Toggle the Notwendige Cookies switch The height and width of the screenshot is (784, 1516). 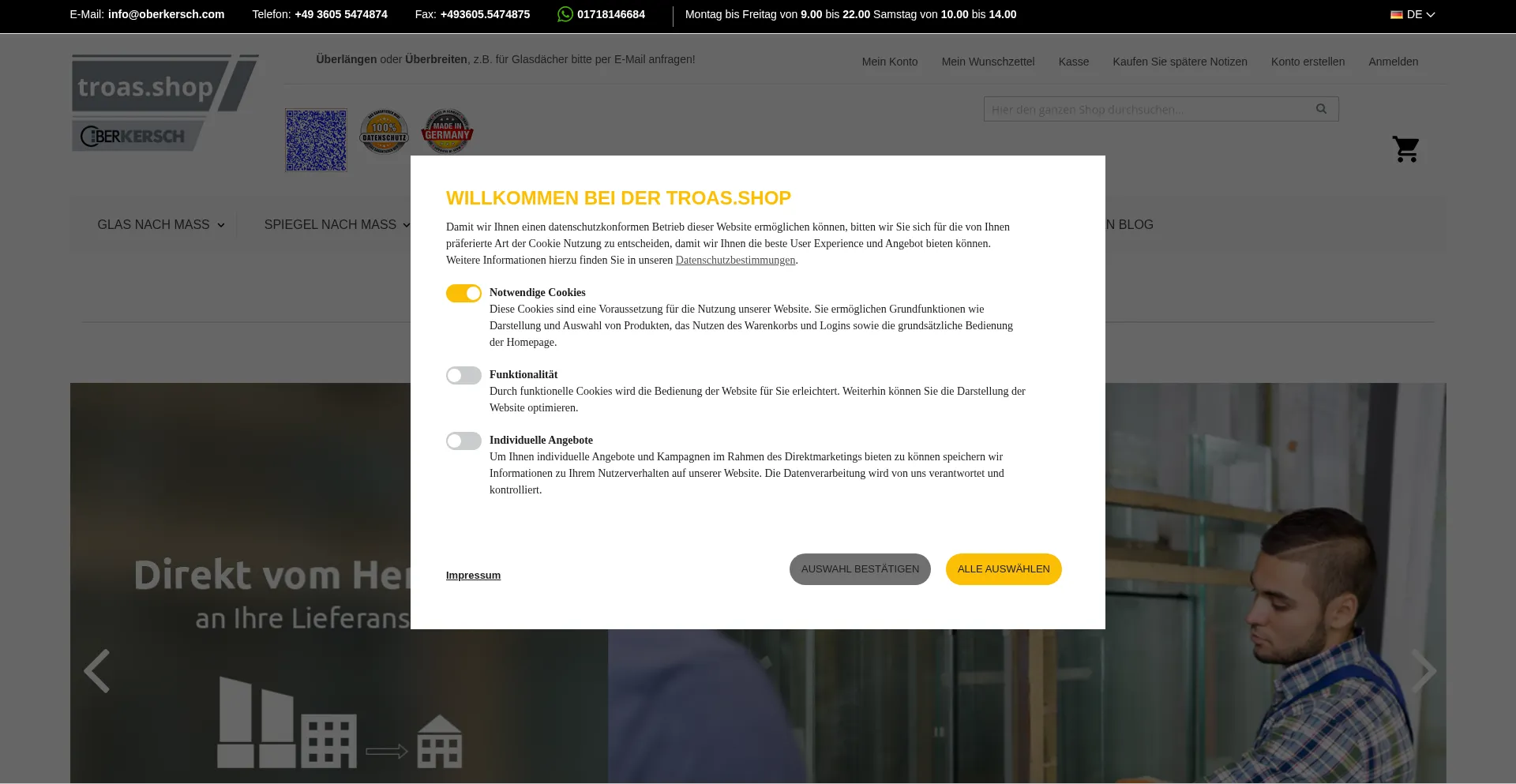point(463,294)
